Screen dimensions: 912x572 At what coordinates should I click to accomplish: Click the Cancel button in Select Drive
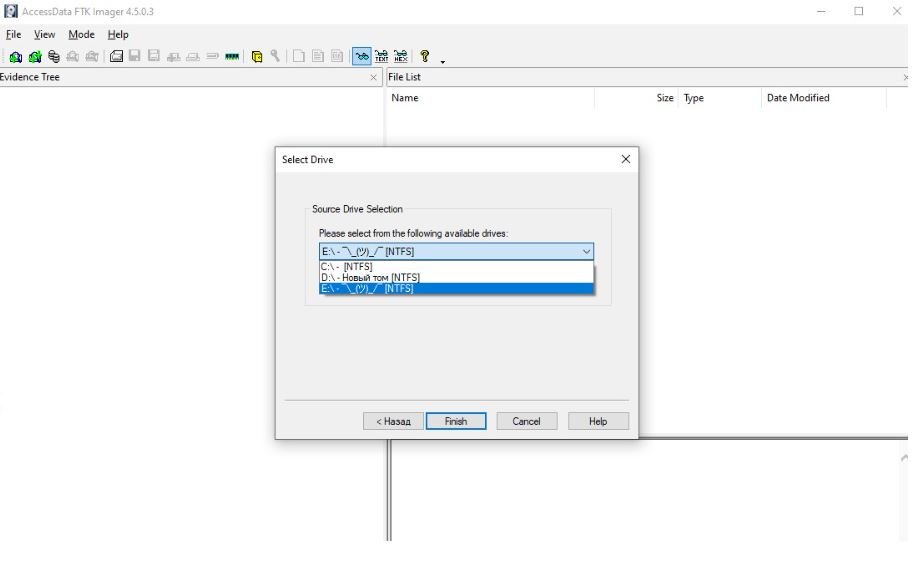click(x=526, y=421)
